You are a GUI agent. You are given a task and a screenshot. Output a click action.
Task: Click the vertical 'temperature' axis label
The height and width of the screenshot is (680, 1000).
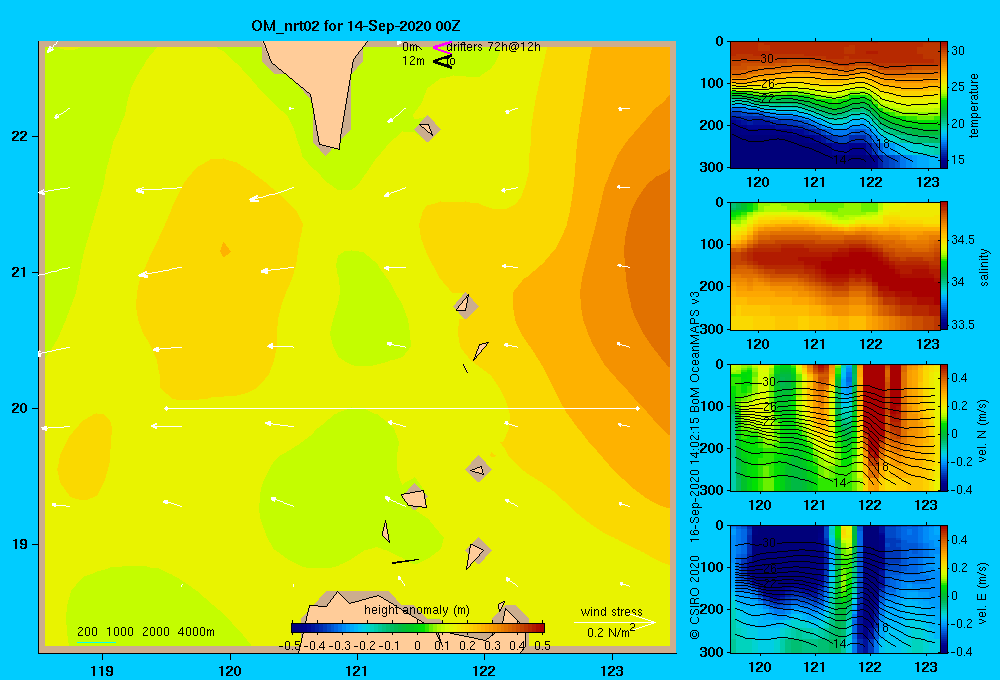(974, 105)
